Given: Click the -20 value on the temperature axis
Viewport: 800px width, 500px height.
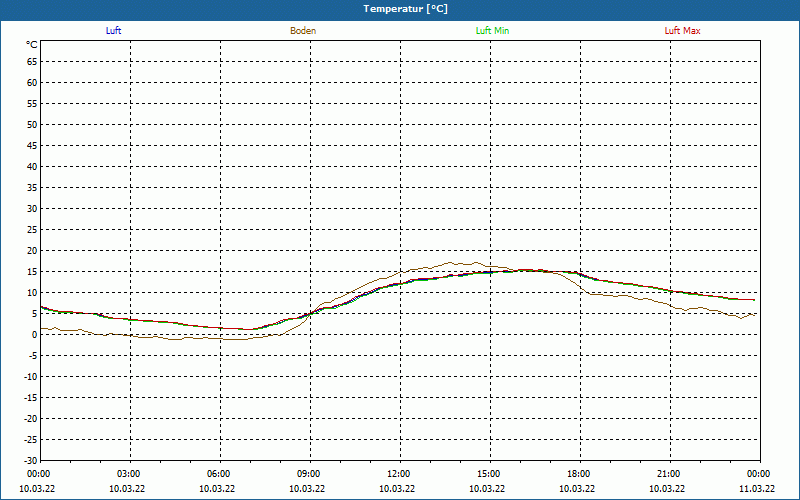Looking at the screenshot, I should click(31, 418).
